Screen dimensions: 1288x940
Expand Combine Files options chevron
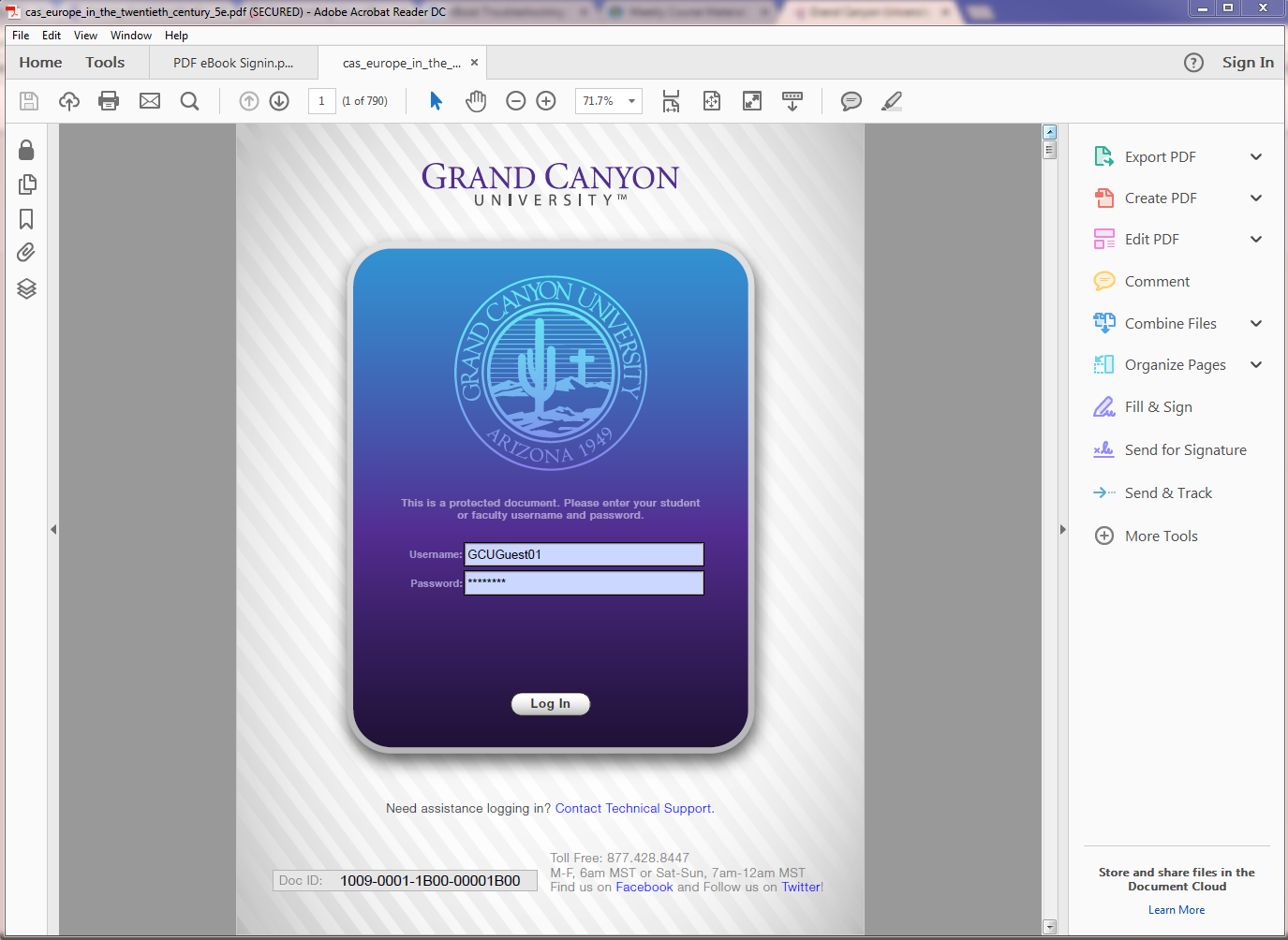click(1256, 324)
